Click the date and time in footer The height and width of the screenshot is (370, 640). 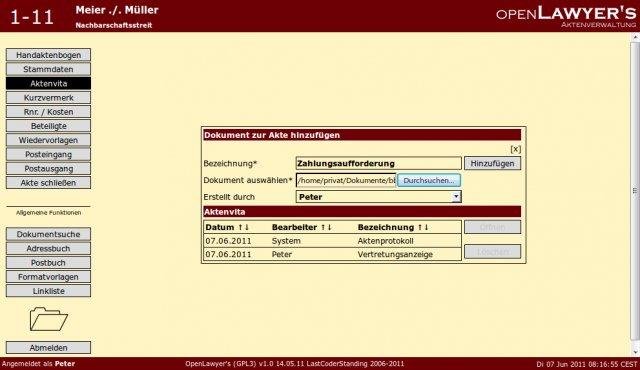point(587,364)
